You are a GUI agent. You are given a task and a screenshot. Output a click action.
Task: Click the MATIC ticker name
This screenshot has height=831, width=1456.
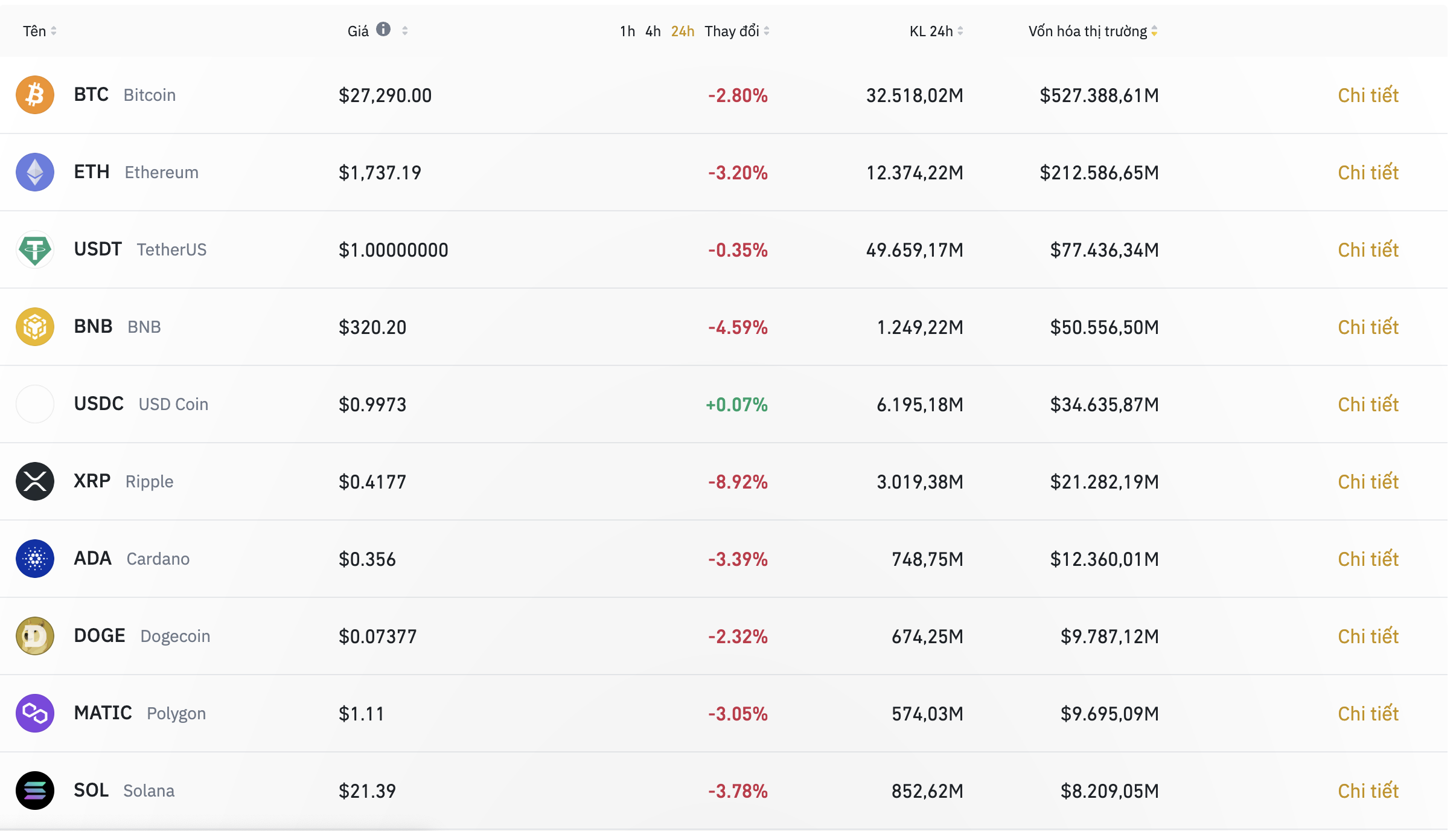coord(103,713)
